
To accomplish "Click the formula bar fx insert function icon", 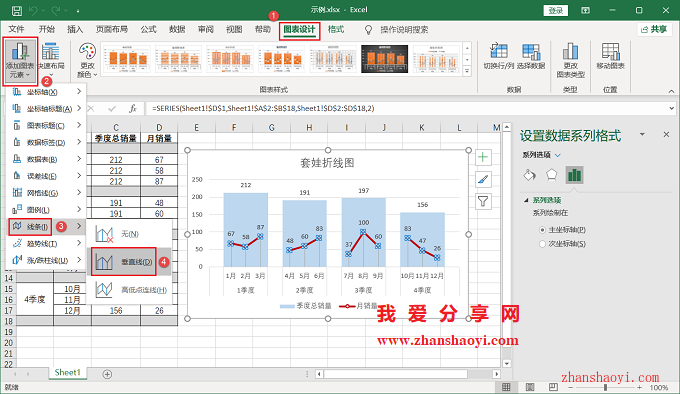I will point(133,108).
